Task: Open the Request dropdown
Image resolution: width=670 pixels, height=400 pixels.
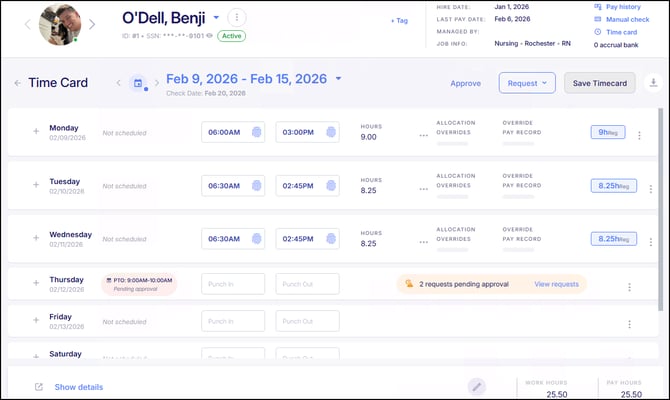Action: pos(527,83)
